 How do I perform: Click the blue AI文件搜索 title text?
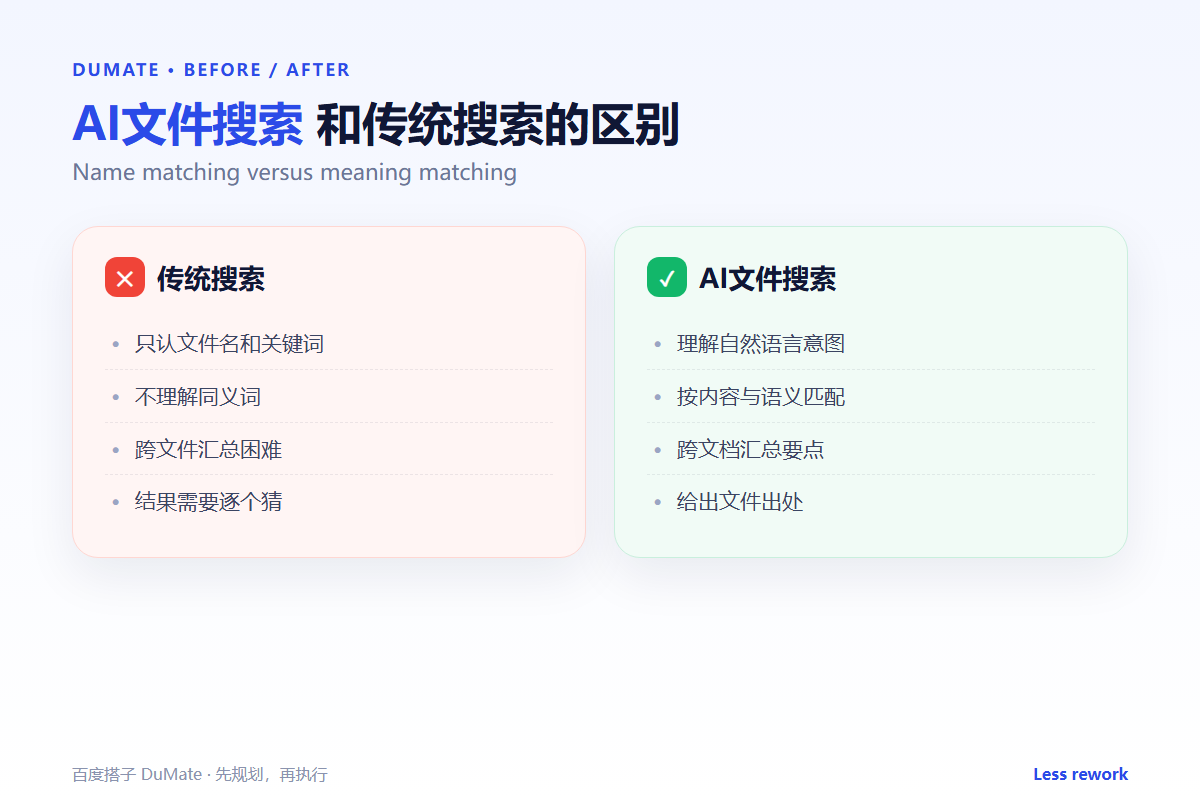coord(188,125)
